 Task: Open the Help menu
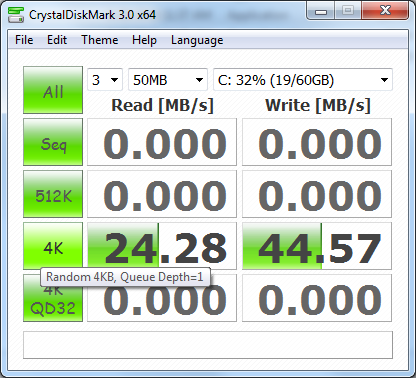pyautogui.click(x=144, y=40)
